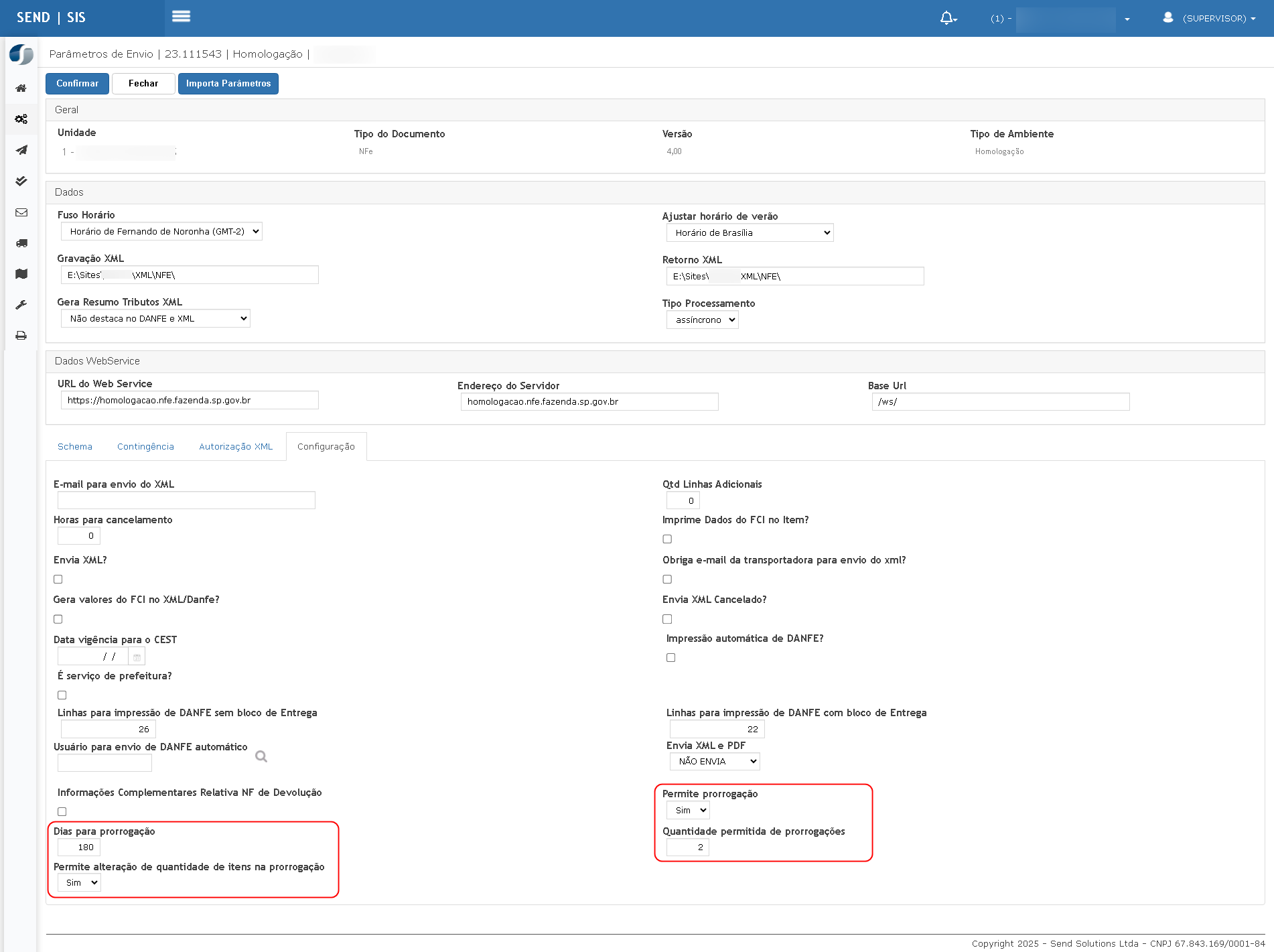
Task: Switch to the Contingência tab
Action: 145,447
